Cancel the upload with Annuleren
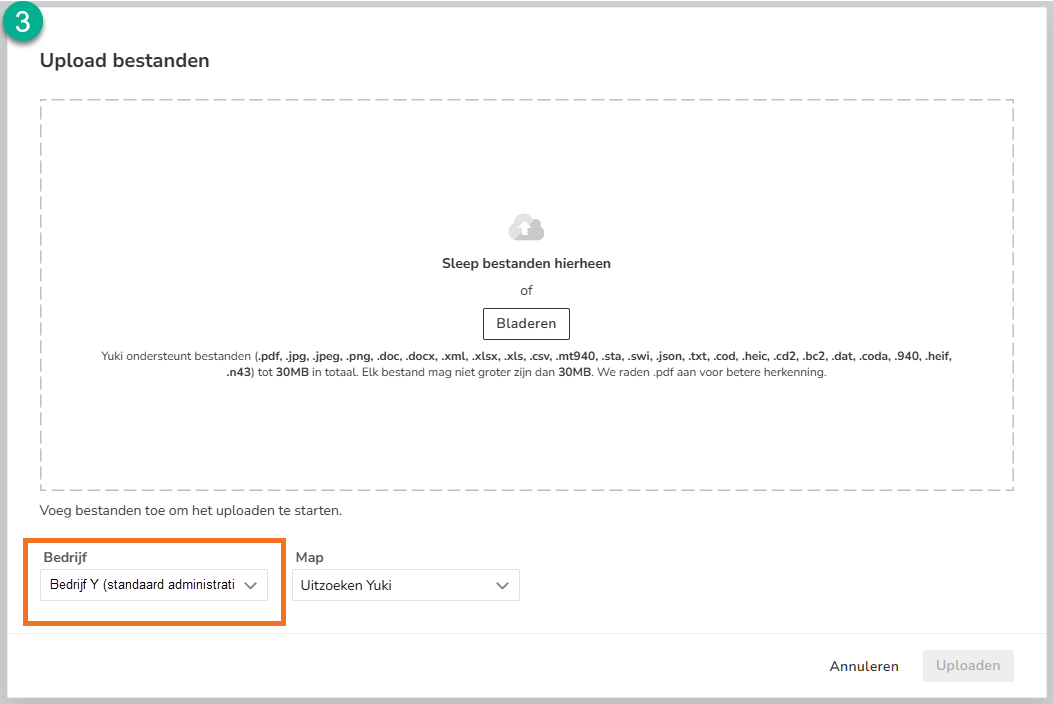Screen dimensions: 1053x704 [864, 666]
